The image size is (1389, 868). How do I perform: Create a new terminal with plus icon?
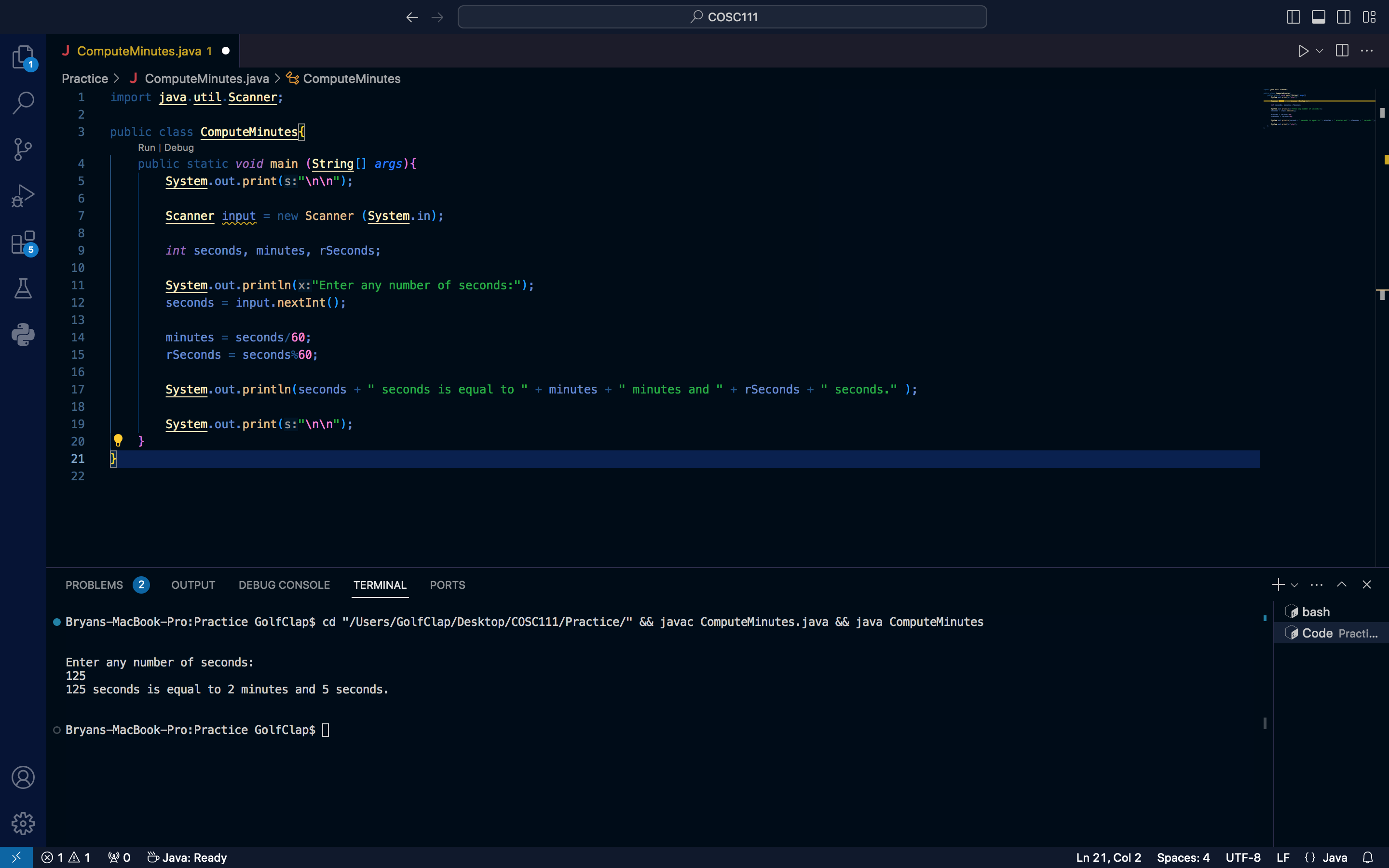coord(1278,584)
